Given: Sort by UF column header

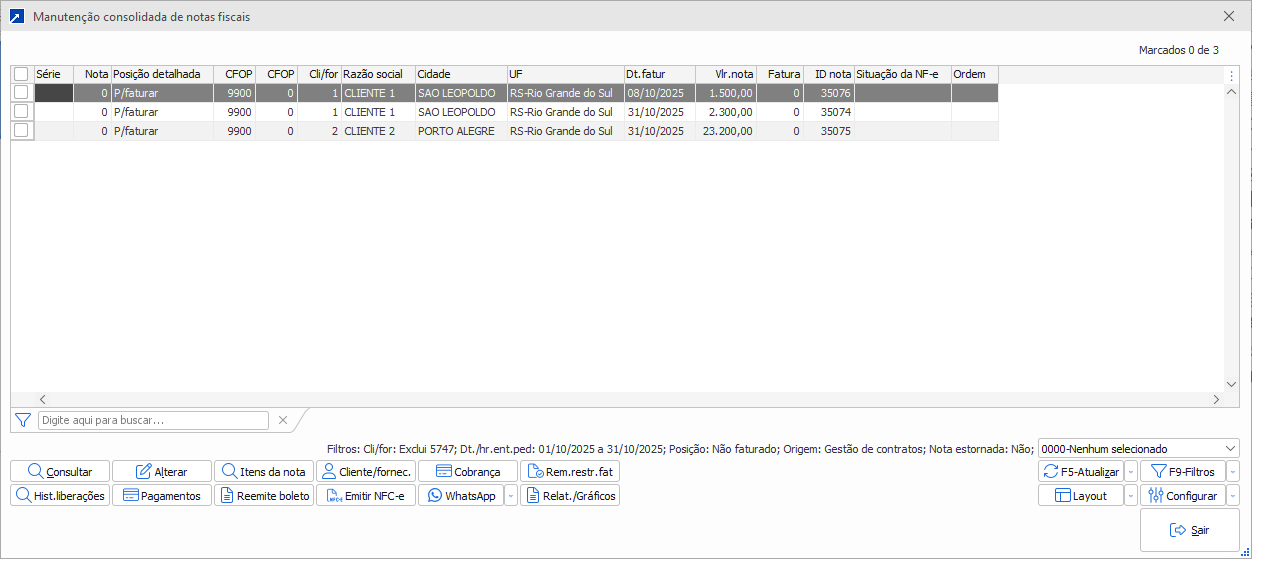Looking at the screenshot, I should pyautogui.click(x=565, y=74).
